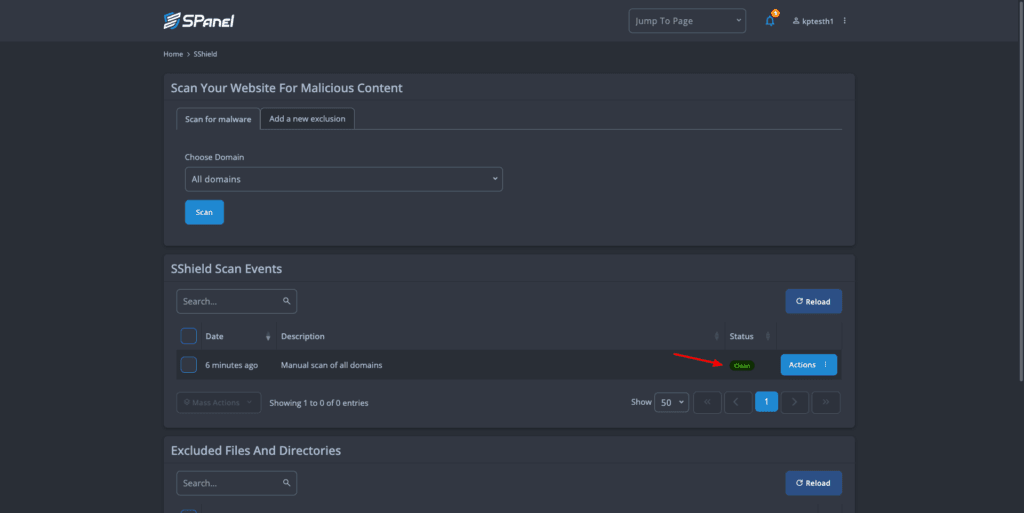This screenshot has width=1024, height=513.
Task: Click the search magnifier in Excluded Files
Action: click(286, 482)
